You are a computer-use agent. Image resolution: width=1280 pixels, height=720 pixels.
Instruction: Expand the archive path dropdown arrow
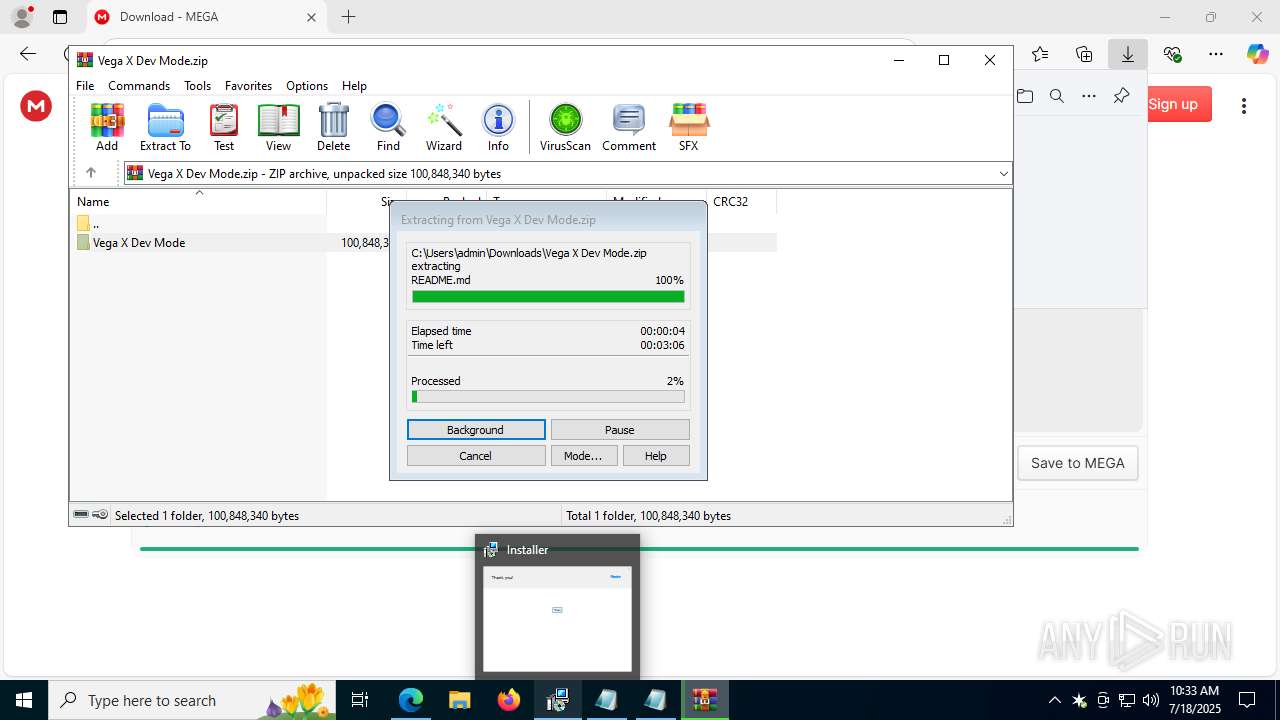[1003, 173]
